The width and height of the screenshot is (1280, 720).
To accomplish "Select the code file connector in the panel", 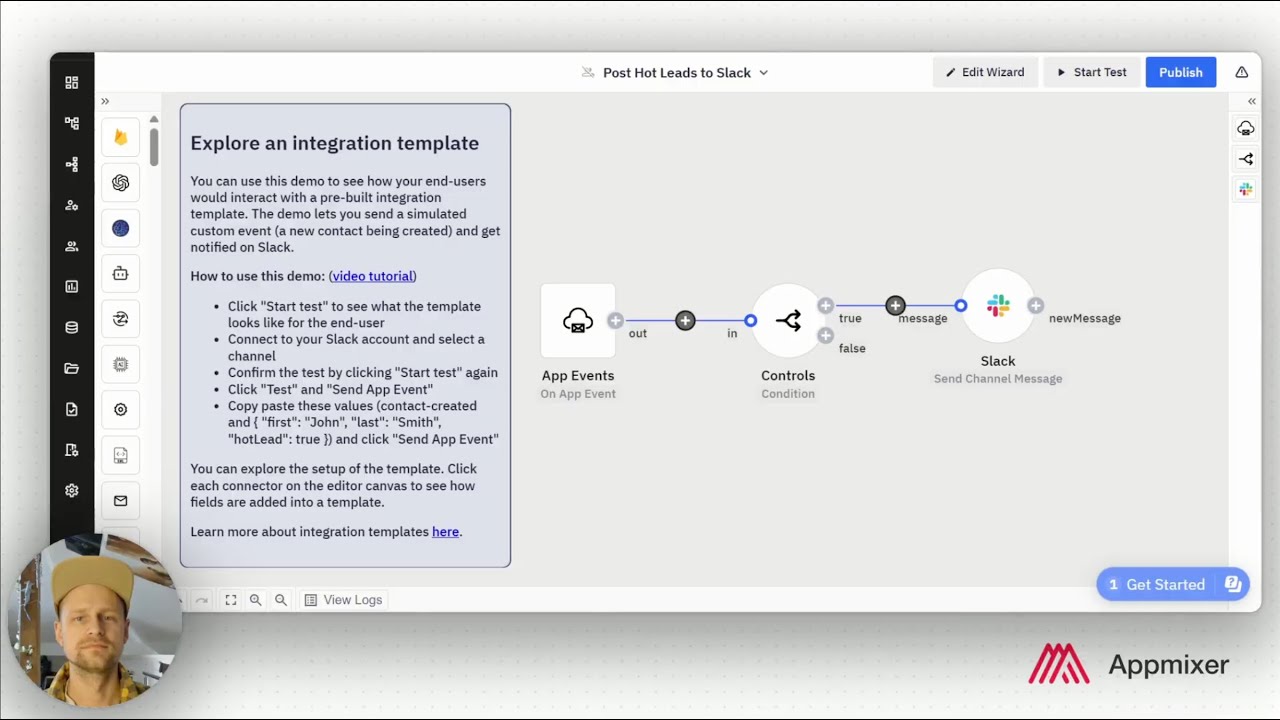I will click(121, 455).
